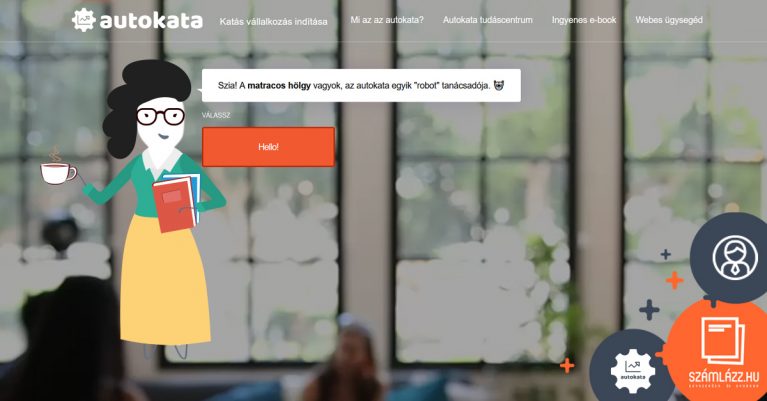This screenshot has height=401, width=767.
Task: Select Webes ügysegéd in navigation
Action: [x=669, y=20]
